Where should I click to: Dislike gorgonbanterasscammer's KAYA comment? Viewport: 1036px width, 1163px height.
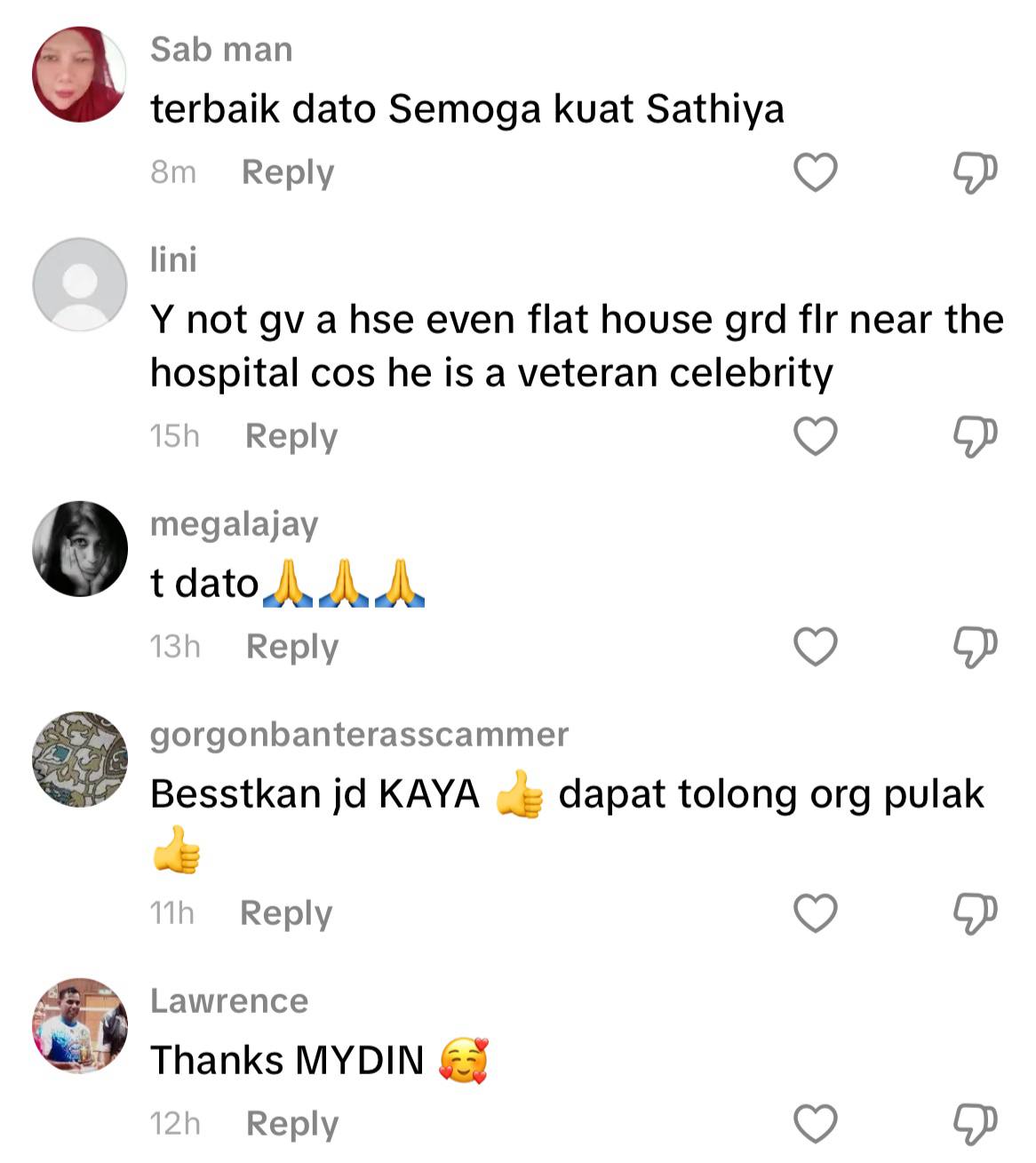(975, 913)
